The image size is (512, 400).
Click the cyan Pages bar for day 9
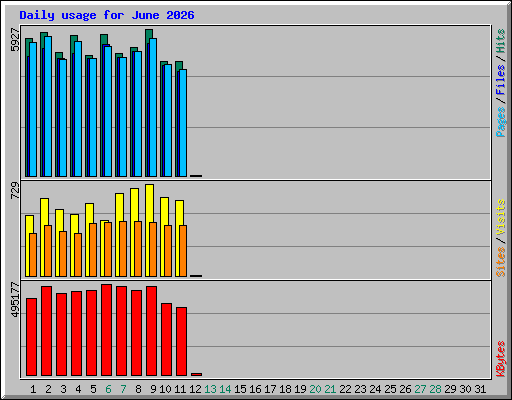pyautogui.click(x=153, y=107)
